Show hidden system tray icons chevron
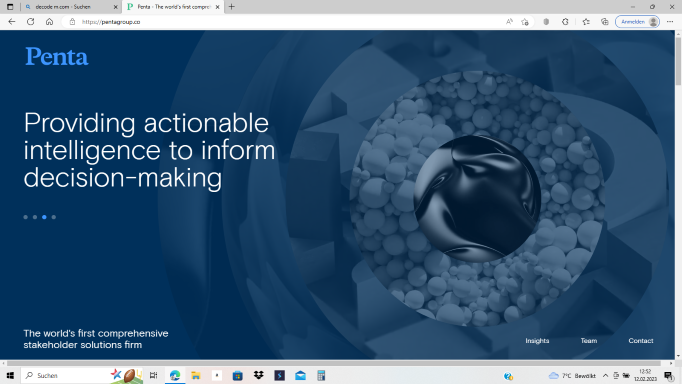682x384 pixels. pos(605,375)
